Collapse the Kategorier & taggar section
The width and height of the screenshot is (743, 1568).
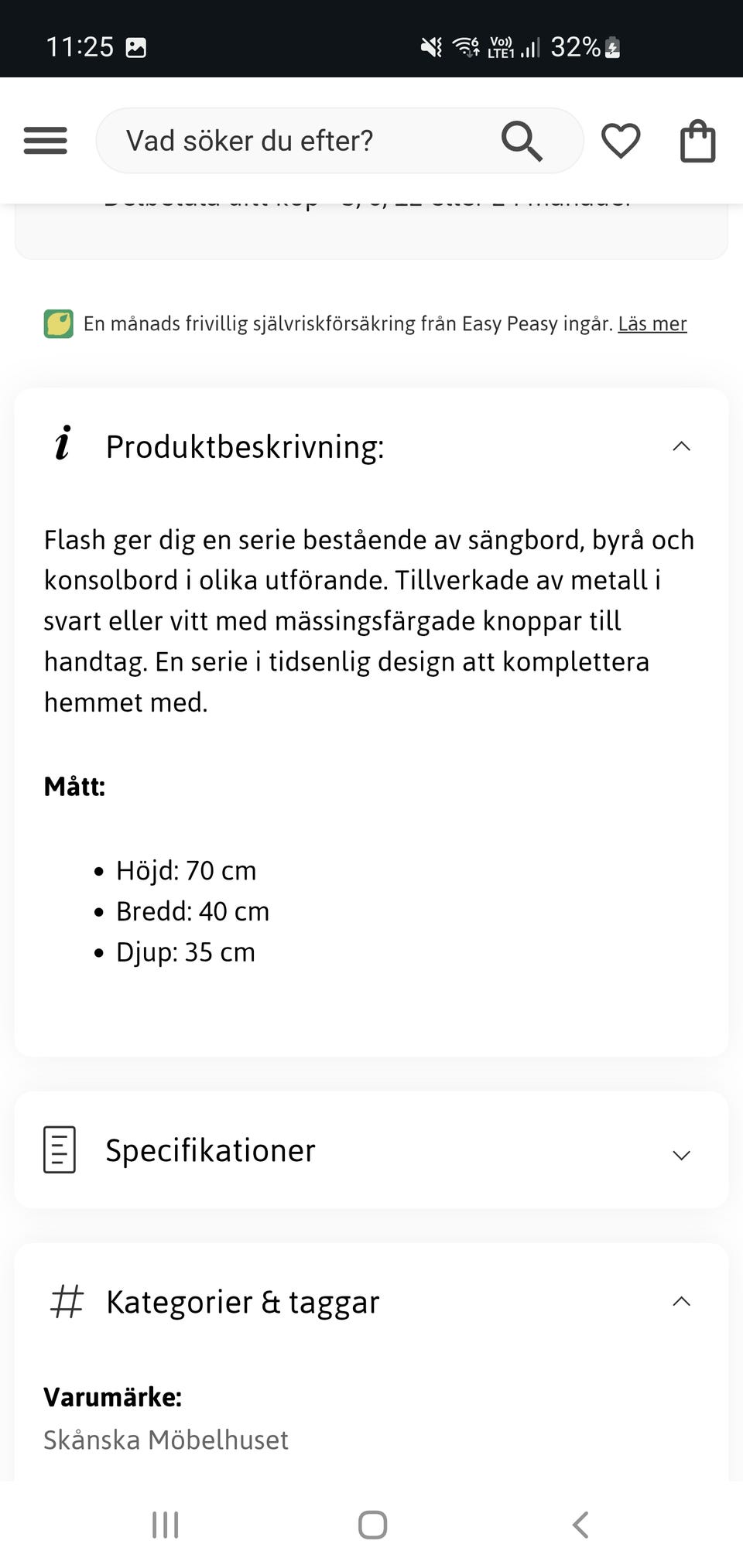click(681, 1302)
